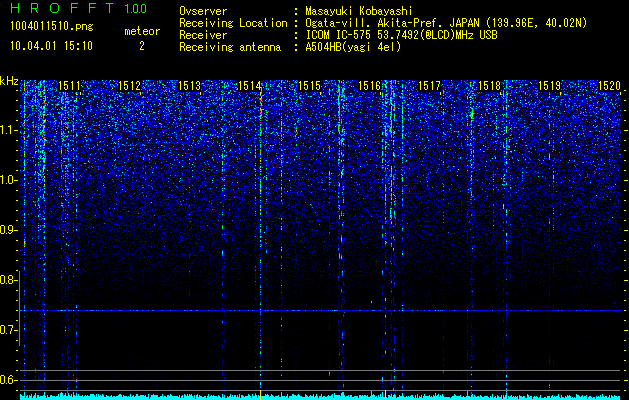Click the 1514 time marker
This screenshot has height=400, width=629.
pos(249,86)
